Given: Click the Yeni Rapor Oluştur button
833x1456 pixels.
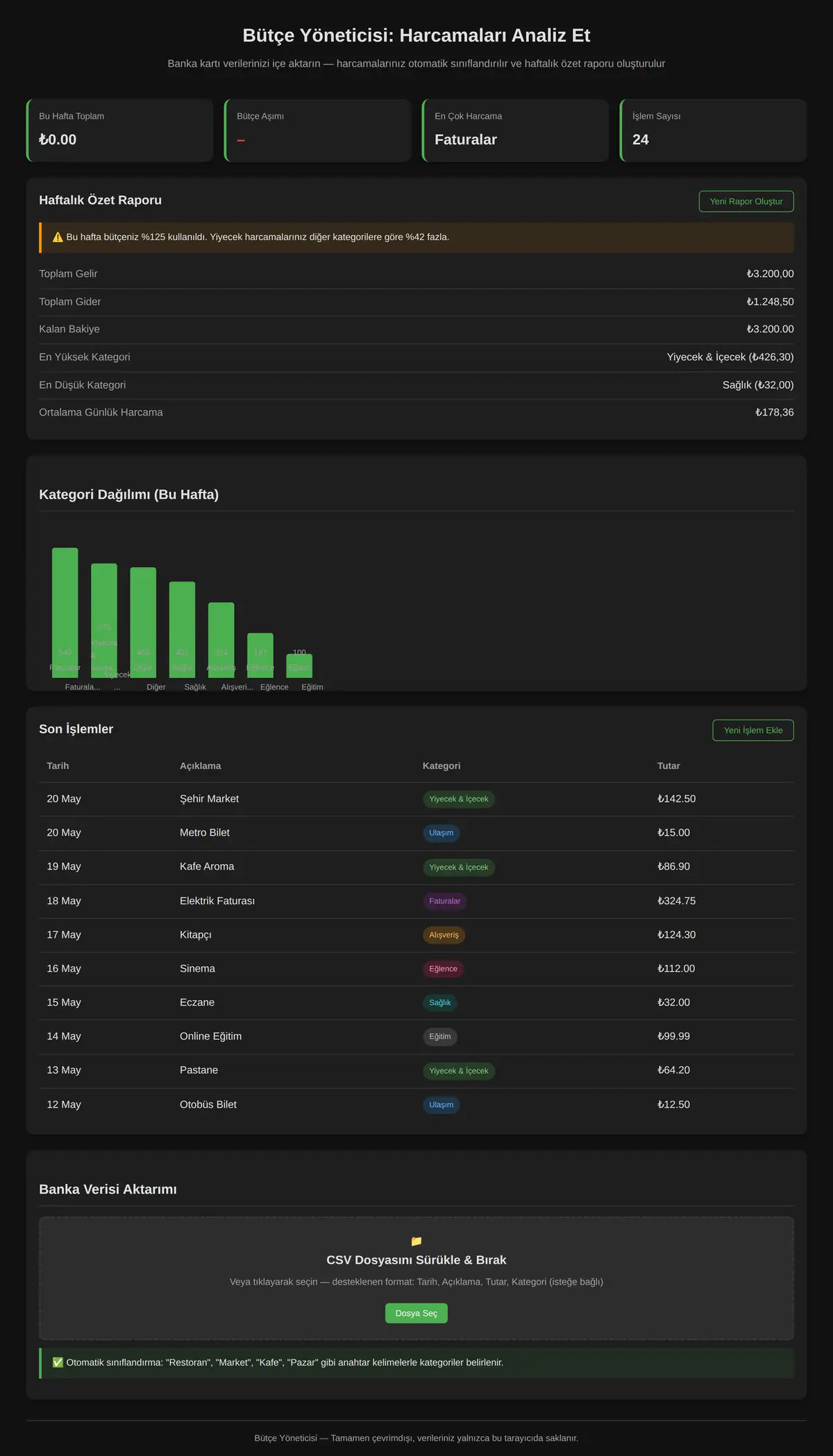Looking at the screenshot, I should click(x=746, y=201).
